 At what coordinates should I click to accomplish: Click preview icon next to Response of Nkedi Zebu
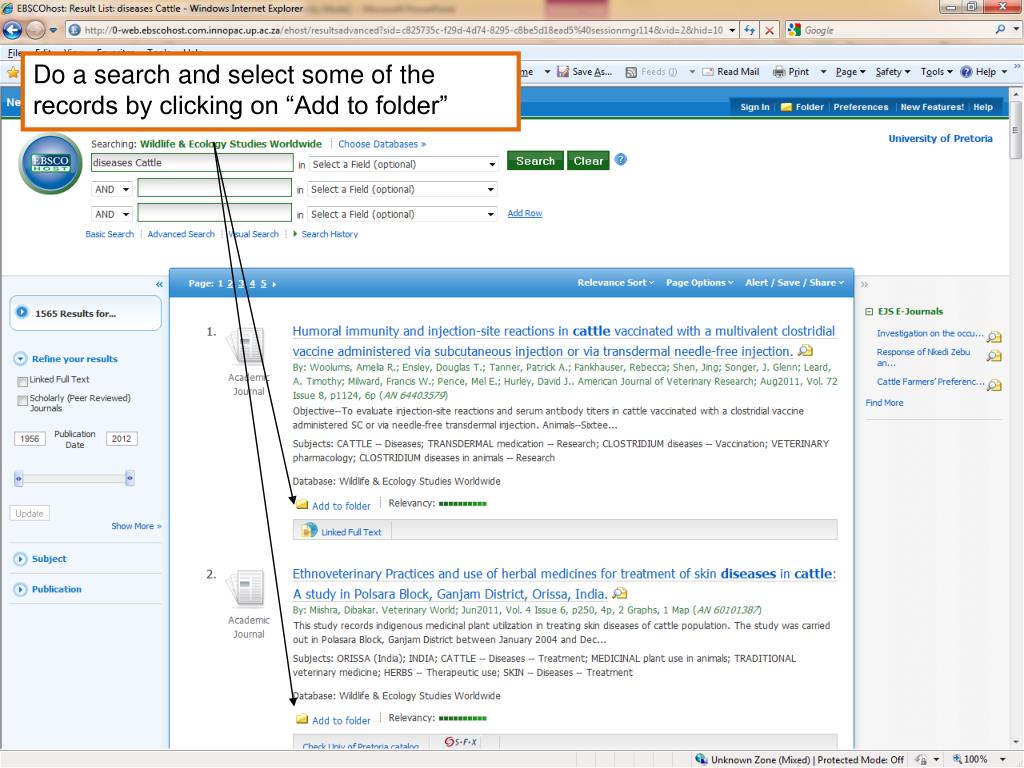[994, 356]
